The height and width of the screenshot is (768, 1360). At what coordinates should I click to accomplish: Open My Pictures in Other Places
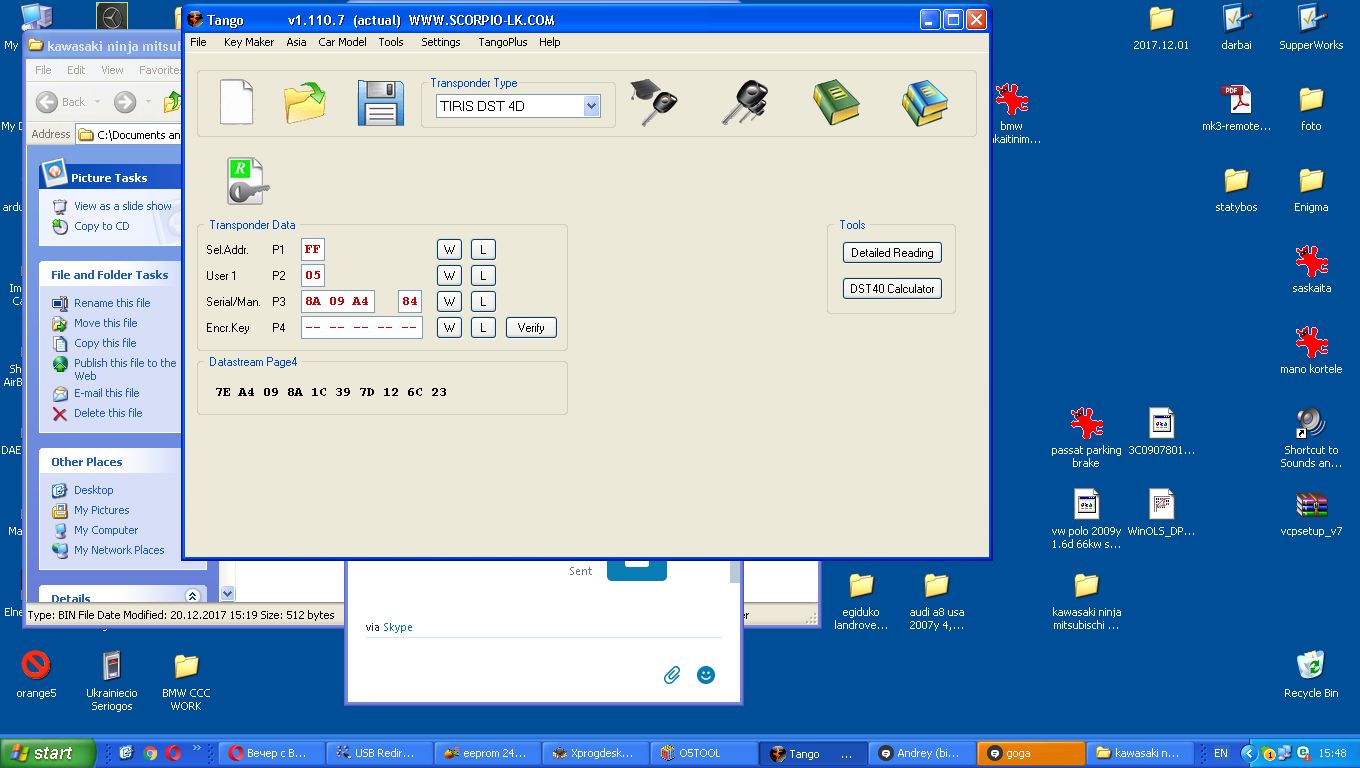pyautogui.click(x=102, y=510)
